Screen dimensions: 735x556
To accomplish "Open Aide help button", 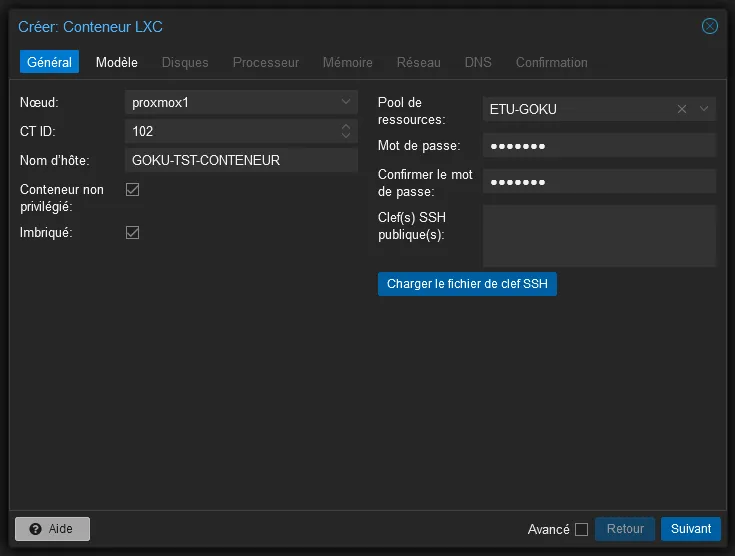I will pyautogui.click(x=52, y=529).
